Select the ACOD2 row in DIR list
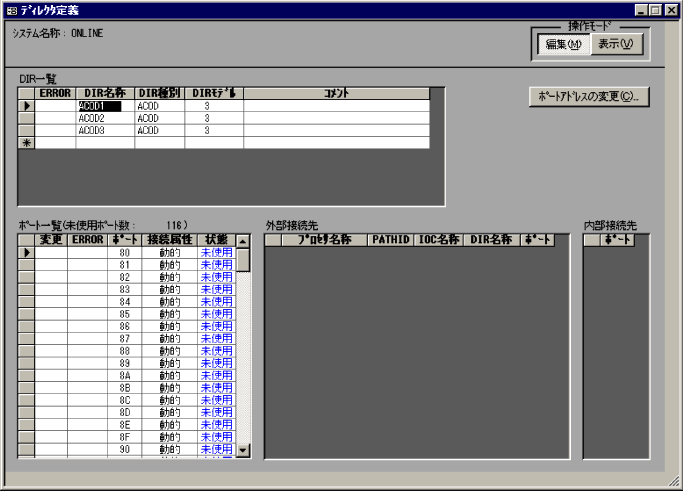 coord(100,117)
